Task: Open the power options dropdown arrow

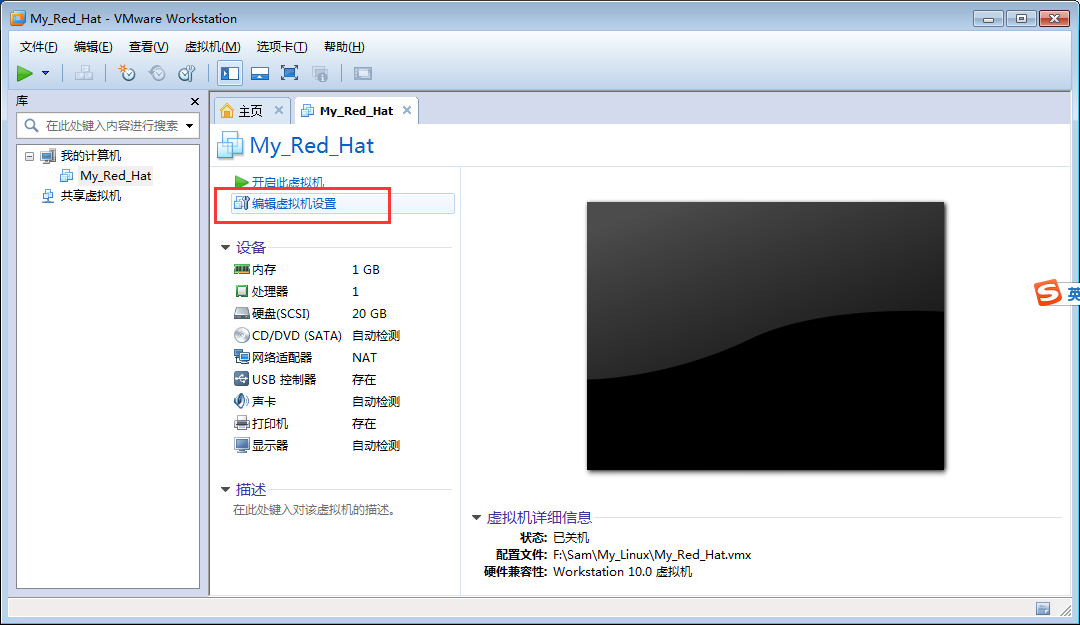Action: point(45,73)
